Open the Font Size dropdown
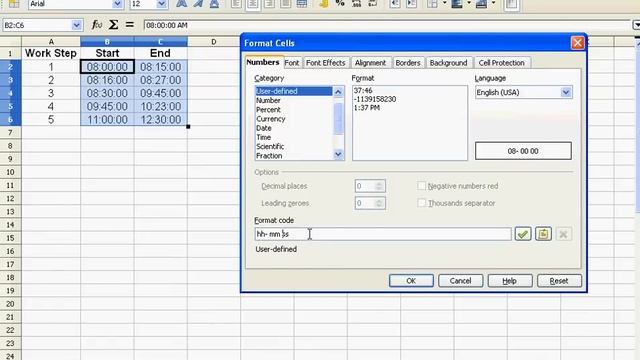The width and height of the screenshot is (640, 360). (162, 4)
